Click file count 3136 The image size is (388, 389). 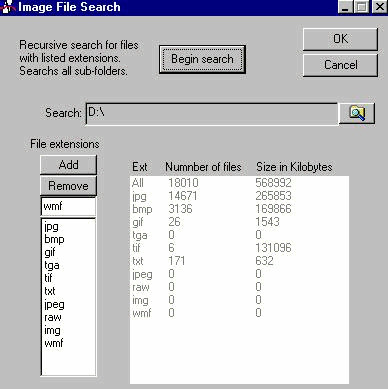(180, 209)
